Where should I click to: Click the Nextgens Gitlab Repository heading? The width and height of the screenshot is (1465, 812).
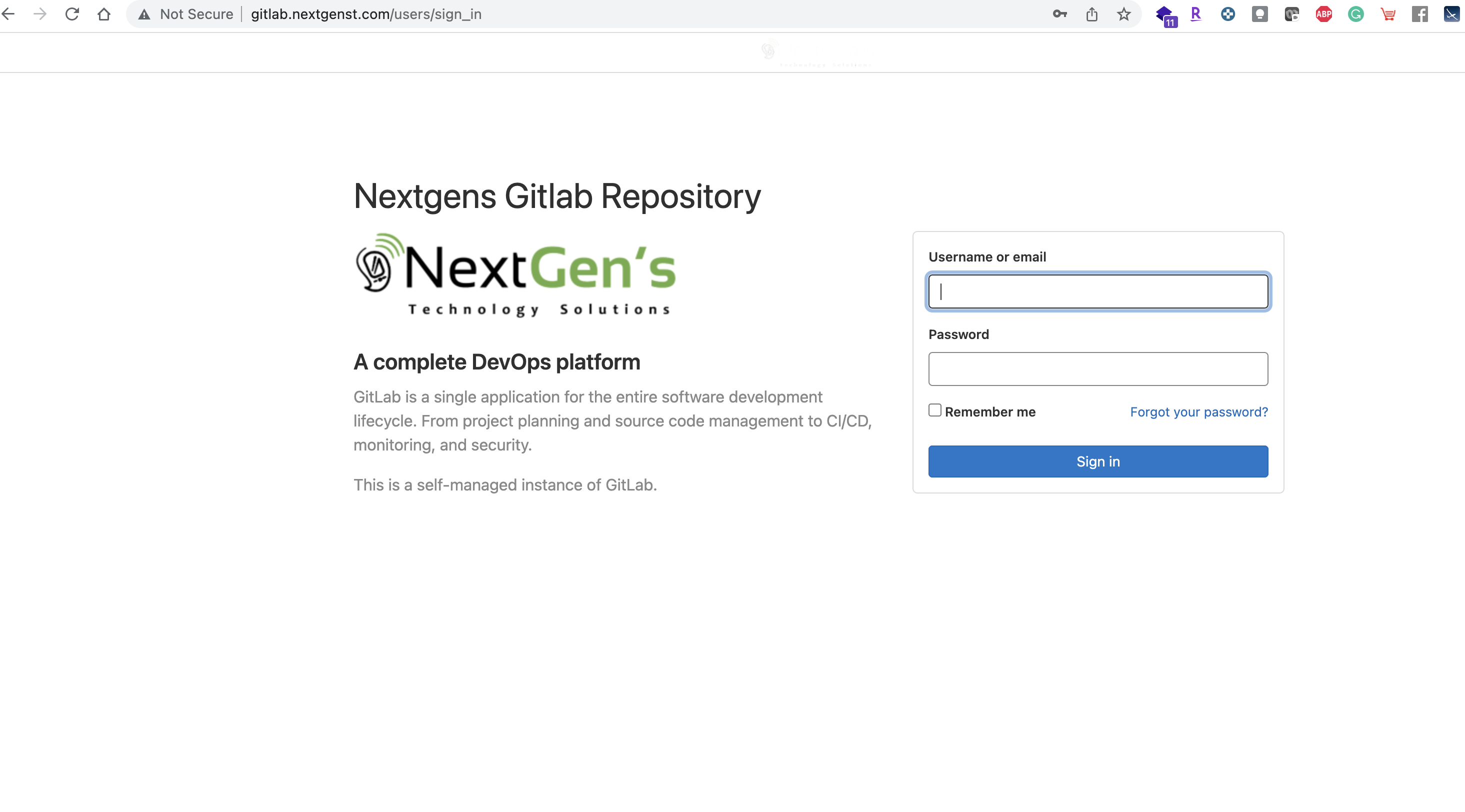(x=557, y=196)
